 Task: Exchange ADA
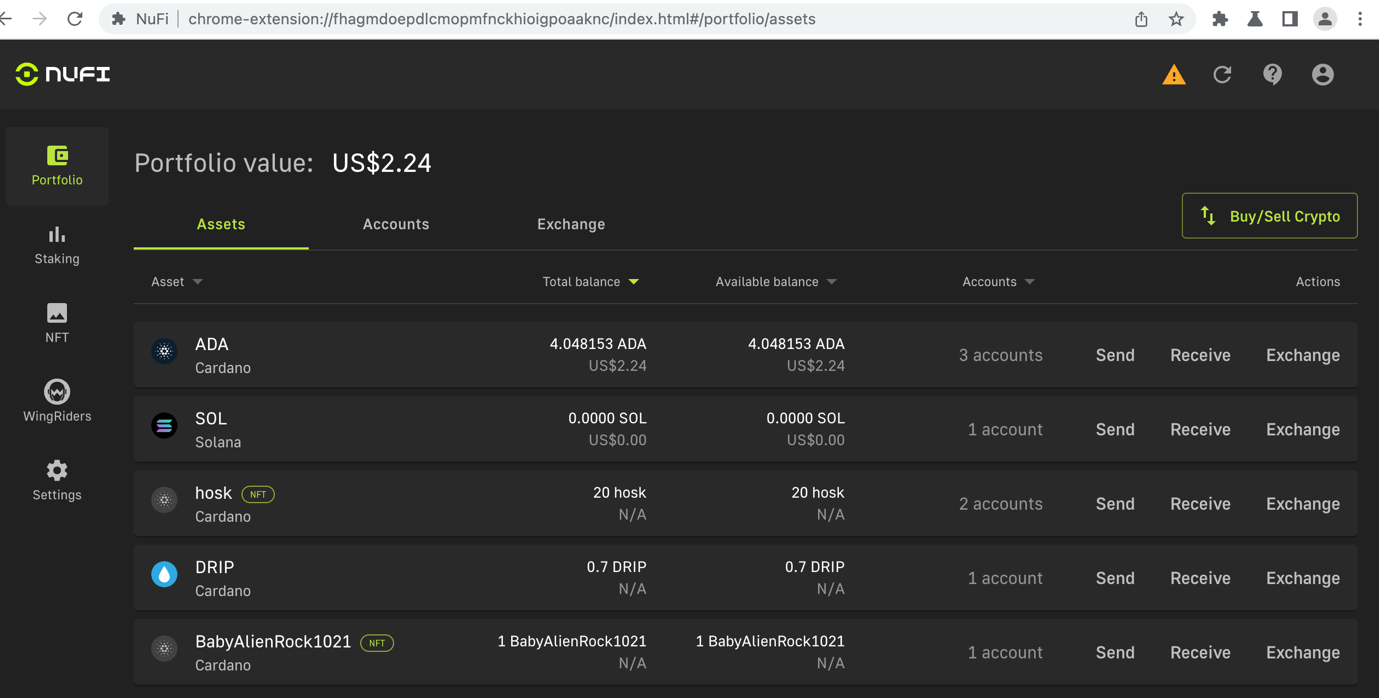coord(1303,355)
